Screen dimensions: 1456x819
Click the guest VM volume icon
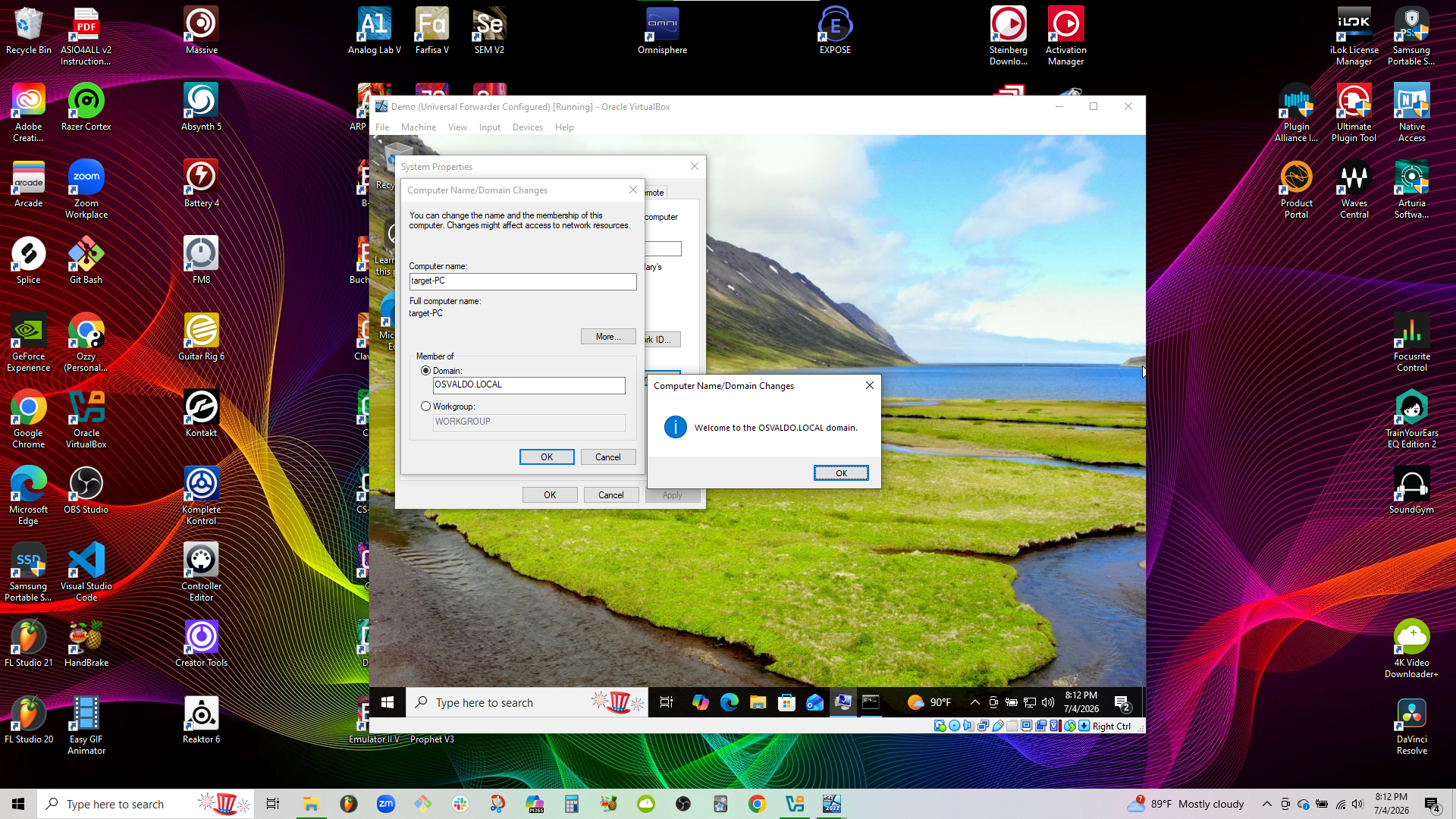click(x=1048, y=702)
